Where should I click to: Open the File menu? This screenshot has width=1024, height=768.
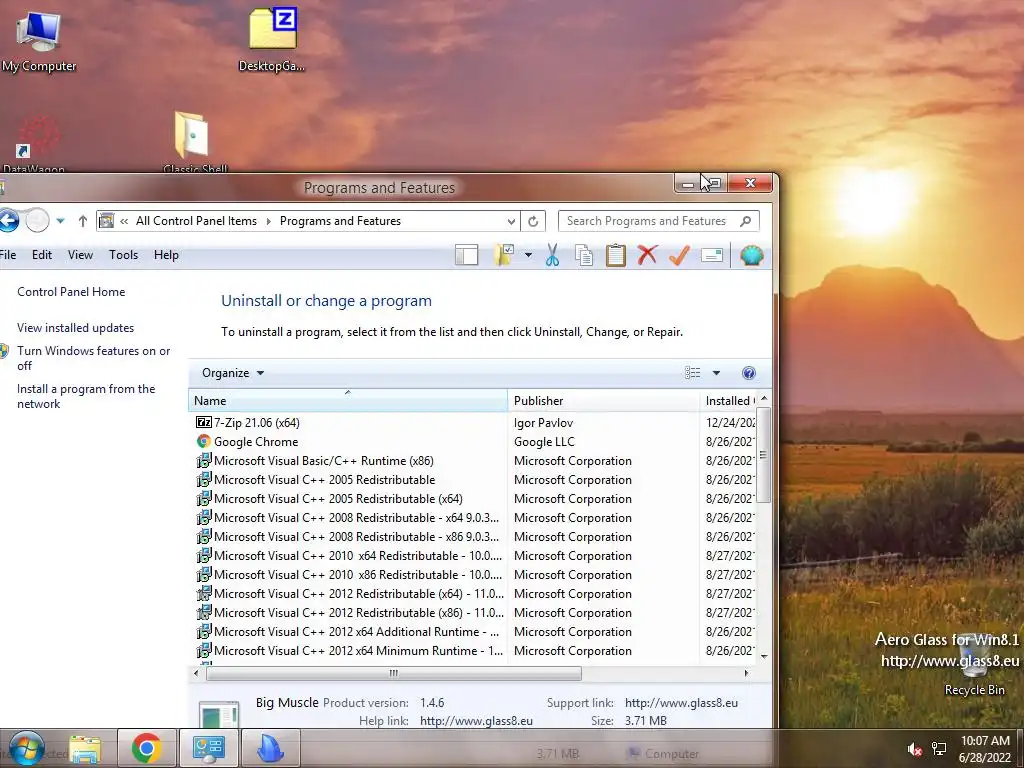pos(7,255)
